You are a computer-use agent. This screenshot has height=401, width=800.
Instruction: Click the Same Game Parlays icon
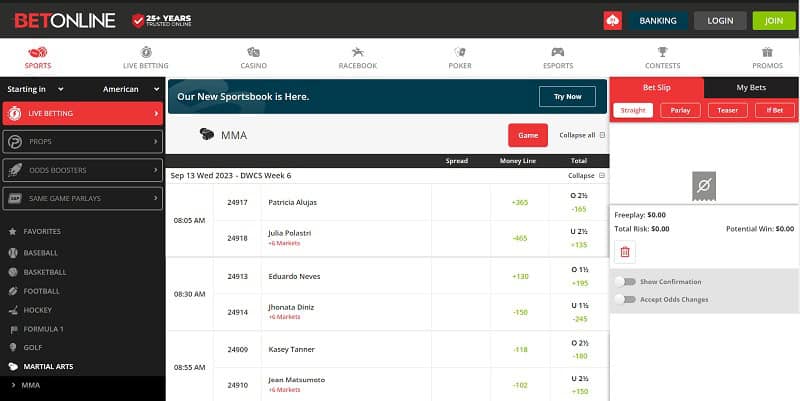click(x=15, y=198)
